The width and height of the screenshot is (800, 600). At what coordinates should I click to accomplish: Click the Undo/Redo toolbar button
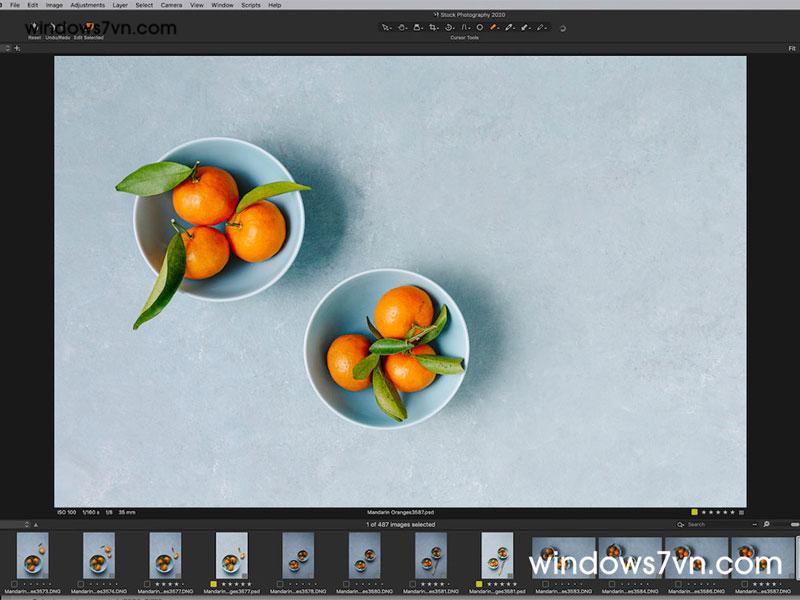[57, 30]
